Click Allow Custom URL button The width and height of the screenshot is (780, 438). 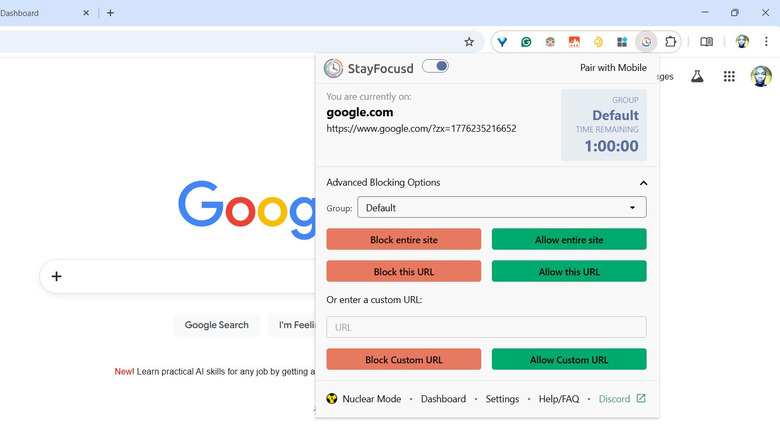[x=569, y=359]
